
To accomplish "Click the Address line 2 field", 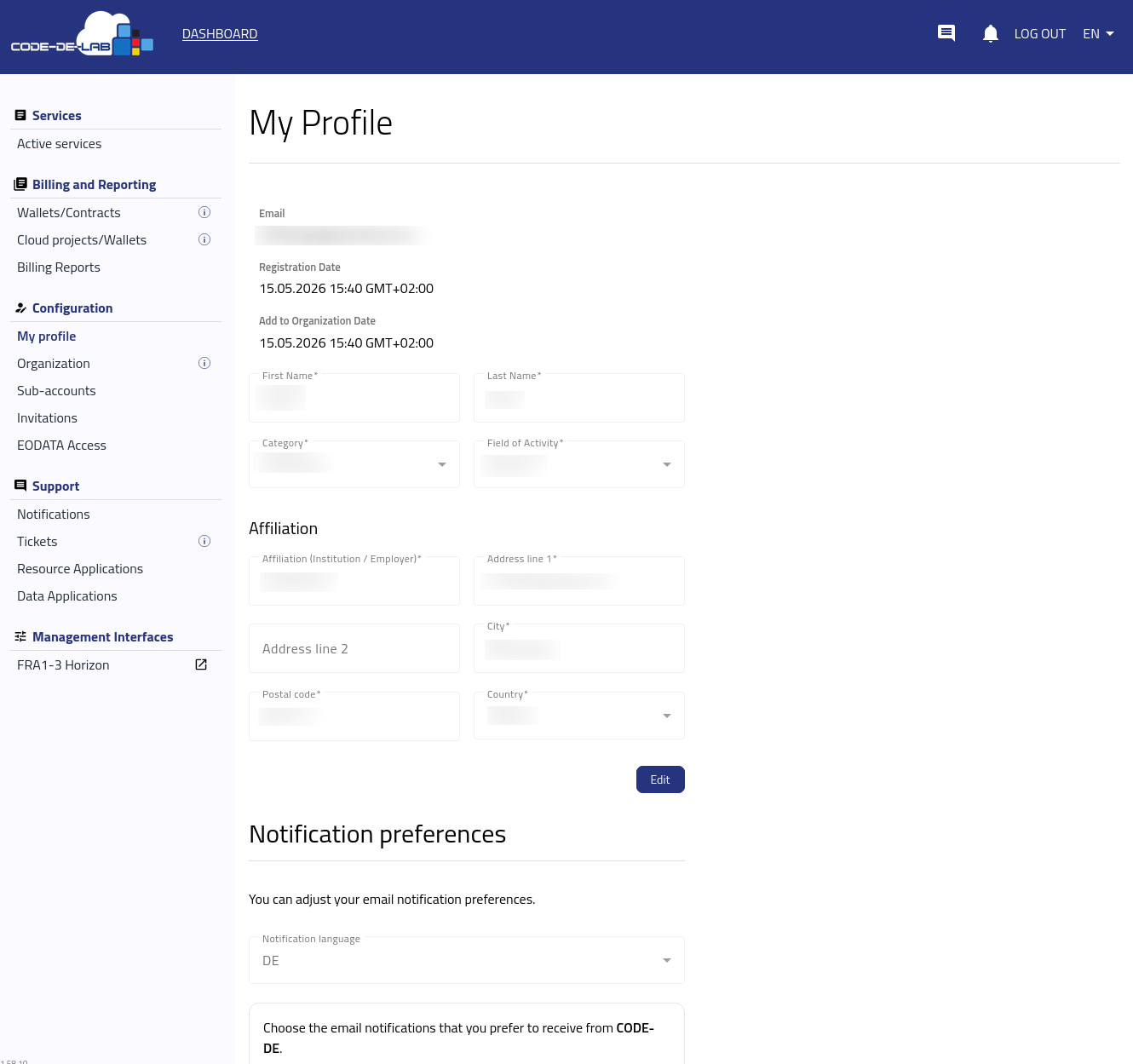I will pyautogui.click(x=354, y=648).
